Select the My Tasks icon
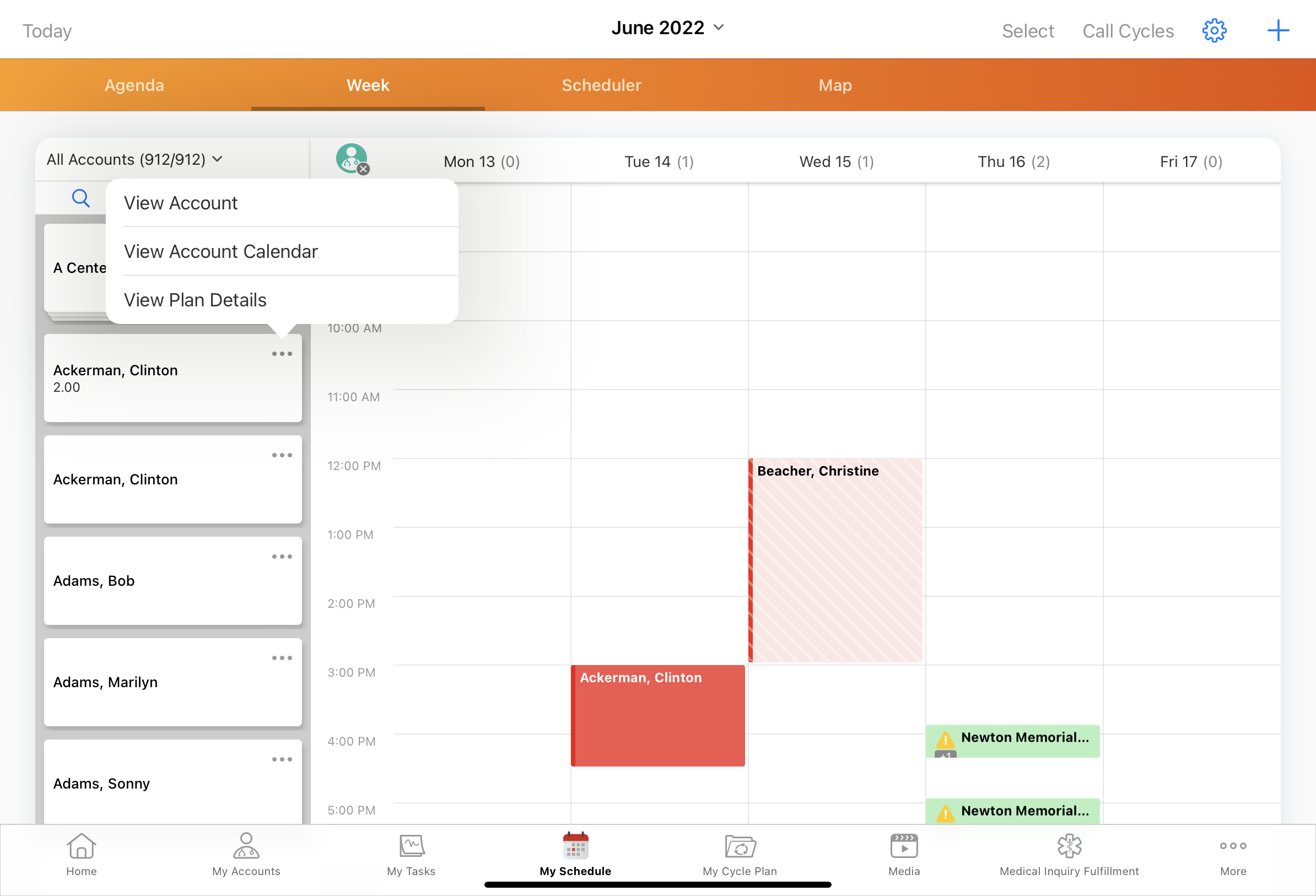The height and width of the screenshot is (896, 1316). tap(411, 848)
